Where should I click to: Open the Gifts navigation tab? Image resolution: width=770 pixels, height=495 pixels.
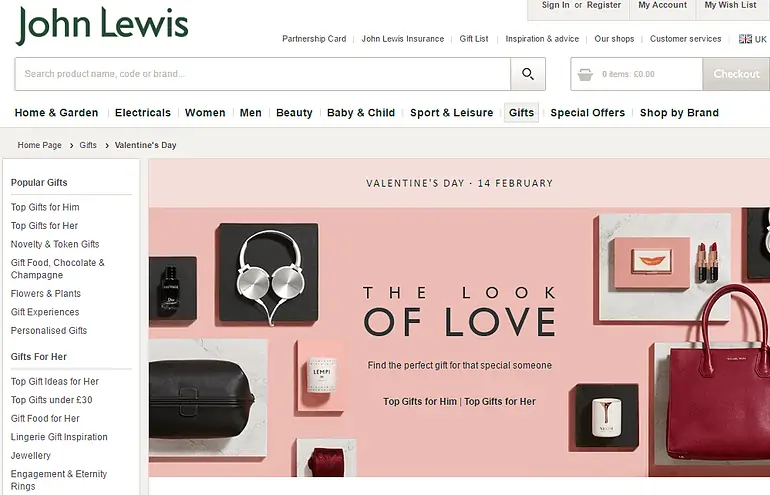point(521,112)
